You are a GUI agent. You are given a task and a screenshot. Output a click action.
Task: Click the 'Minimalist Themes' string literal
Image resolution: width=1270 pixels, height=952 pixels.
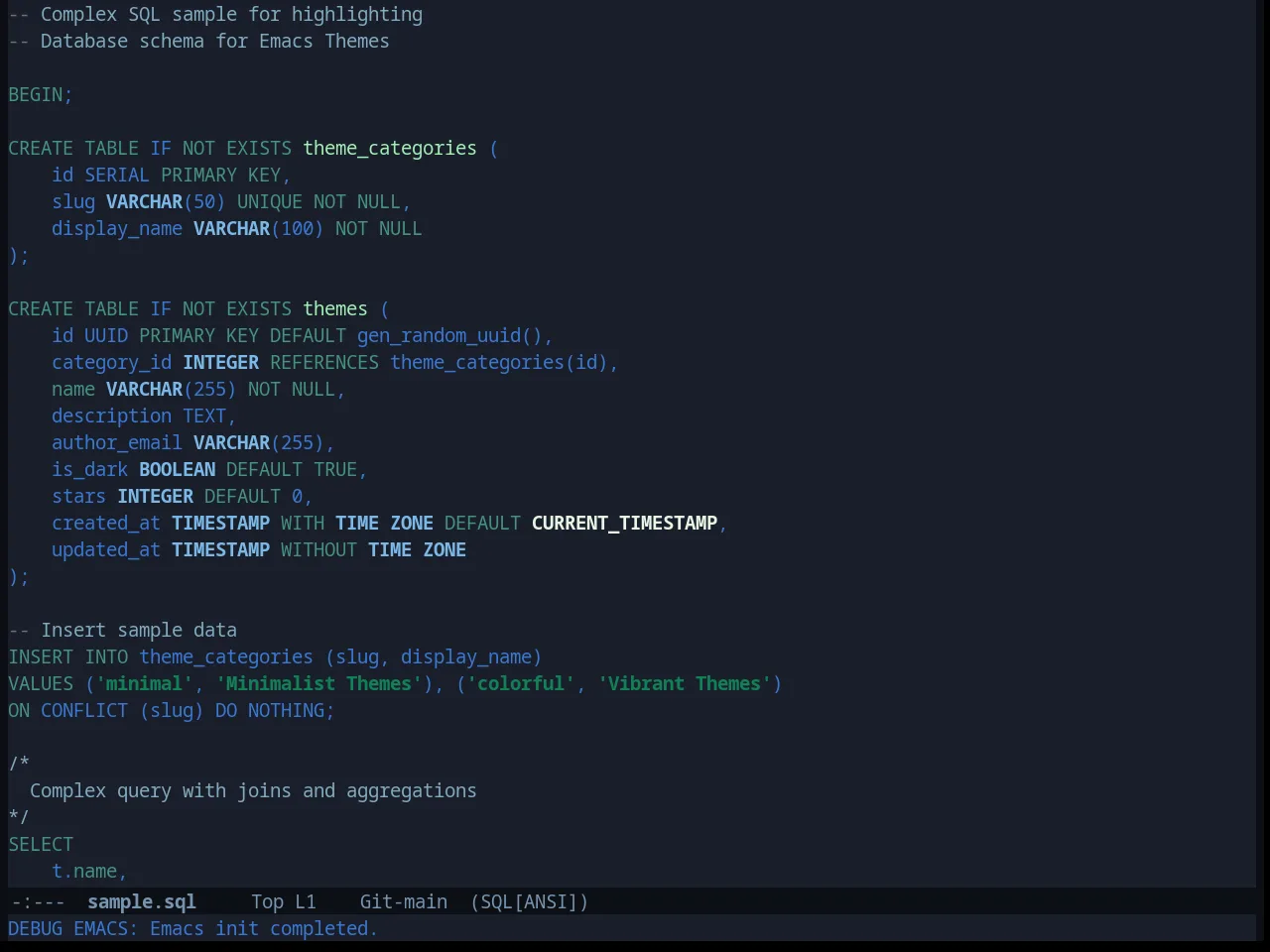[x=318, y=683]
